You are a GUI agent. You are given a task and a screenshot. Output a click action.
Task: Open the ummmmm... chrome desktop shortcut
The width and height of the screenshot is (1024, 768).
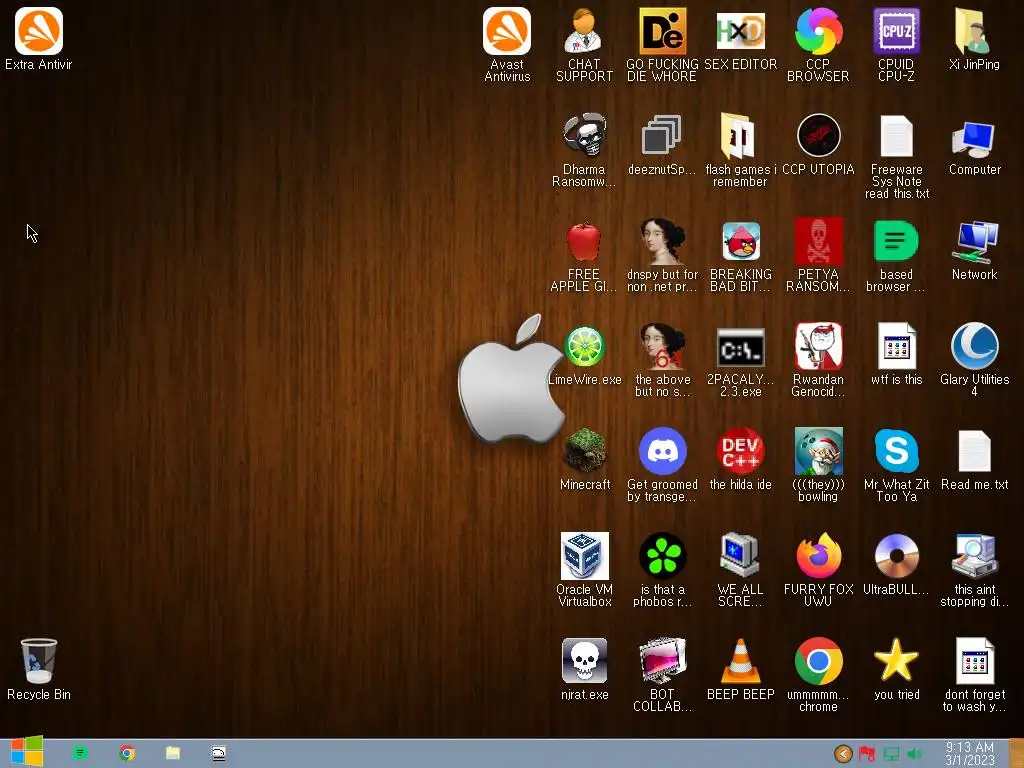(x=818, y=676)
